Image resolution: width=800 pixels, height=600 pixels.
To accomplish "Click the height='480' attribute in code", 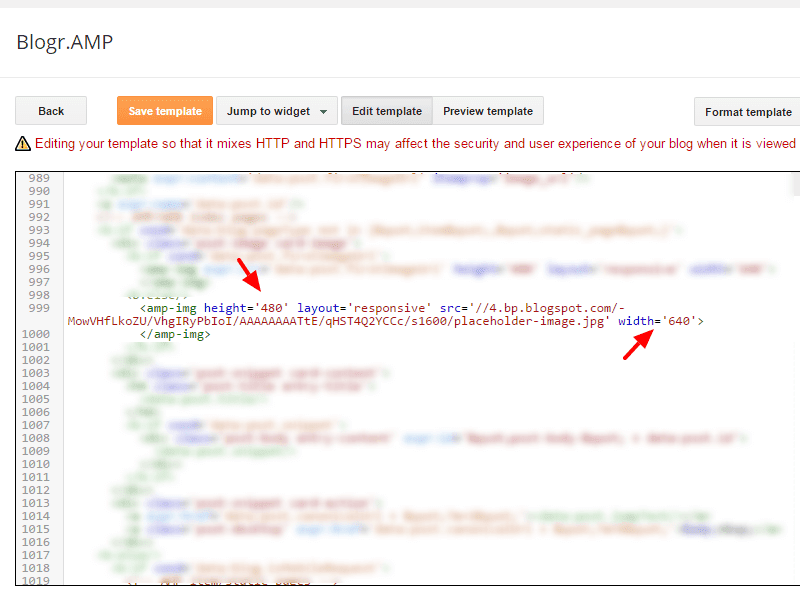I will click(246, 308).
